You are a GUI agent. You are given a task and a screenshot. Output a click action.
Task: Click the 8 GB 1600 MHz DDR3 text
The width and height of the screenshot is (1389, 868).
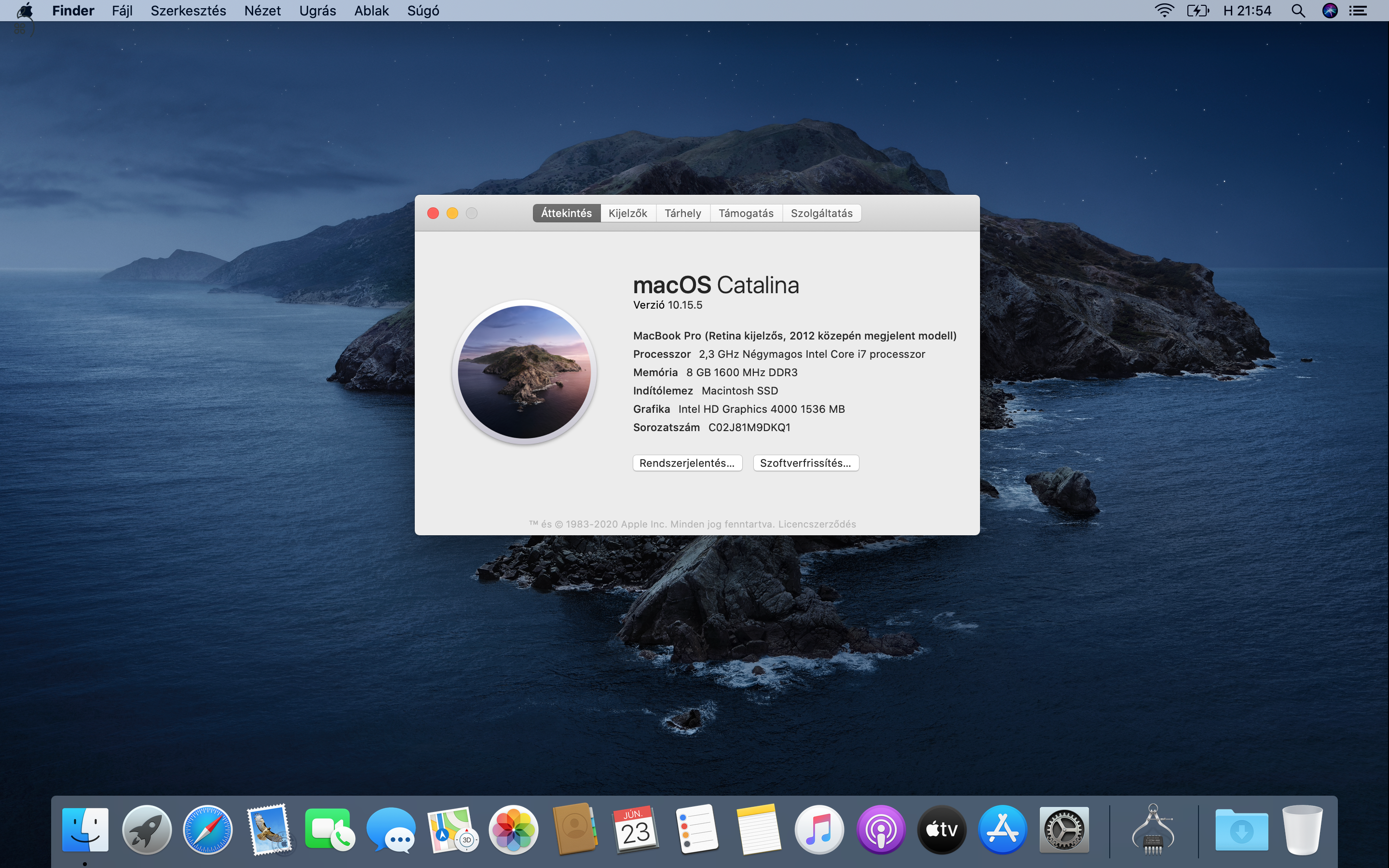click(742, 372)
